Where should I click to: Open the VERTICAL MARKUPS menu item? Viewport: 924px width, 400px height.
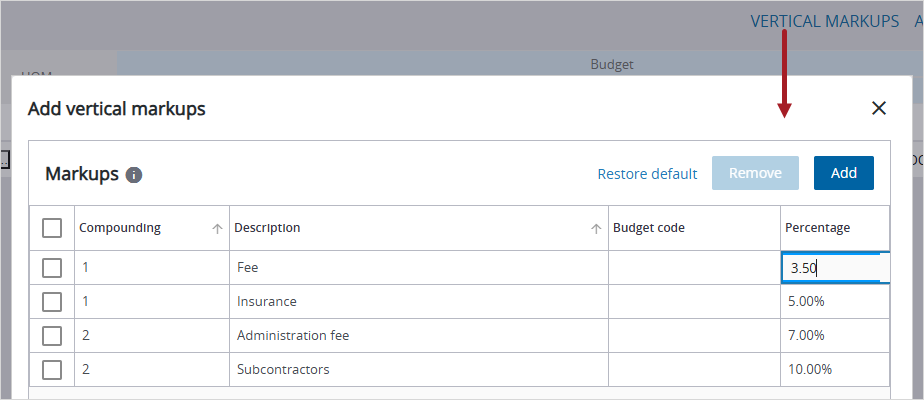point(824,21)
